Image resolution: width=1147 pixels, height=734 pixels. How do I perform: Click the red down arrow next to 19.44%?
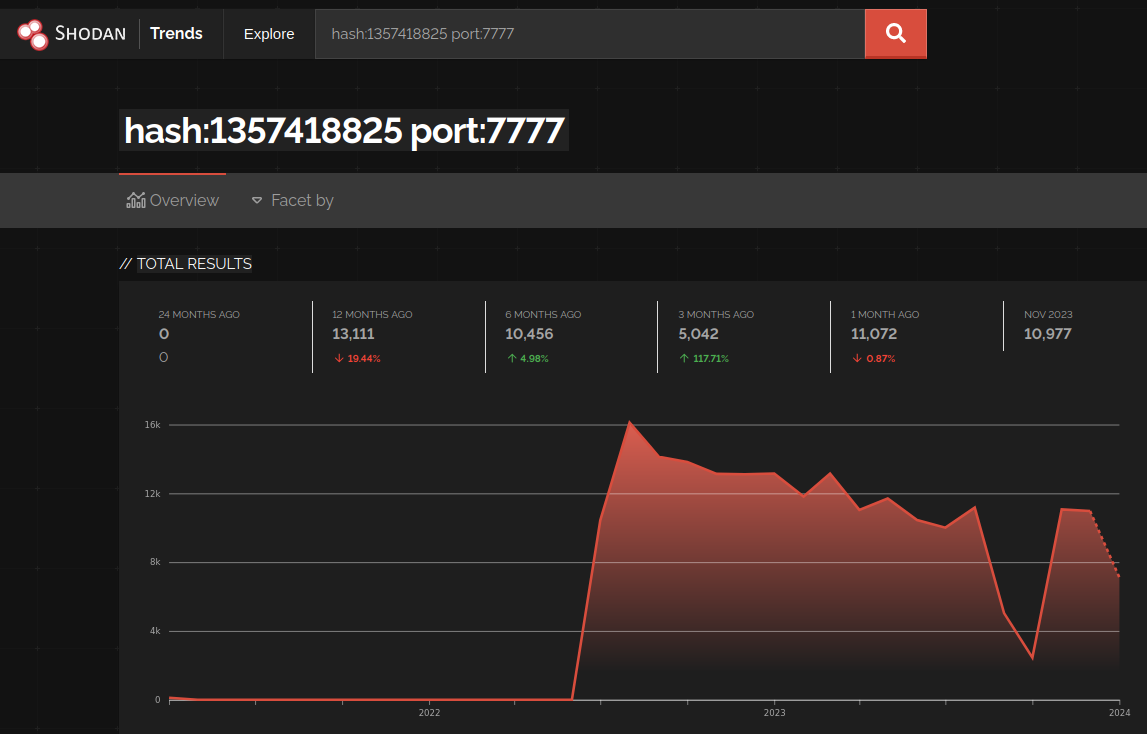coord(337,358)
